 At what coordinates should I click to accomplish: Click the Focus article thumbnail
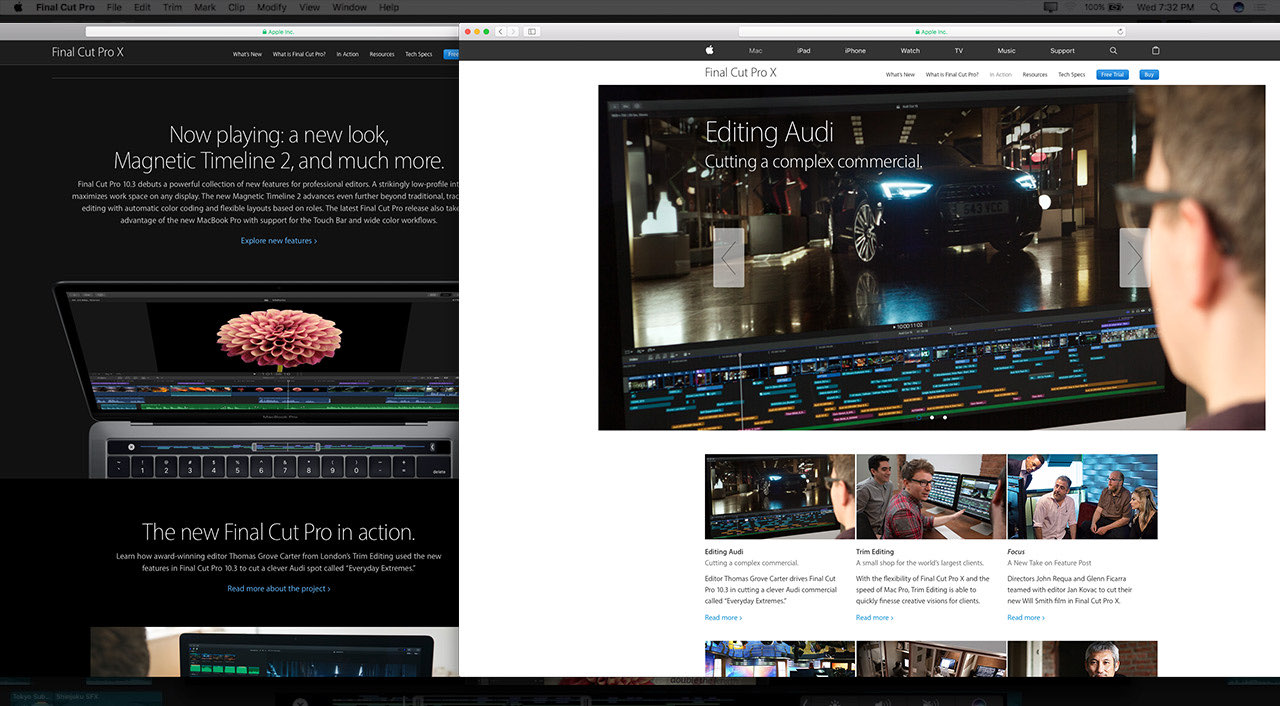[x=1082, y=497]
